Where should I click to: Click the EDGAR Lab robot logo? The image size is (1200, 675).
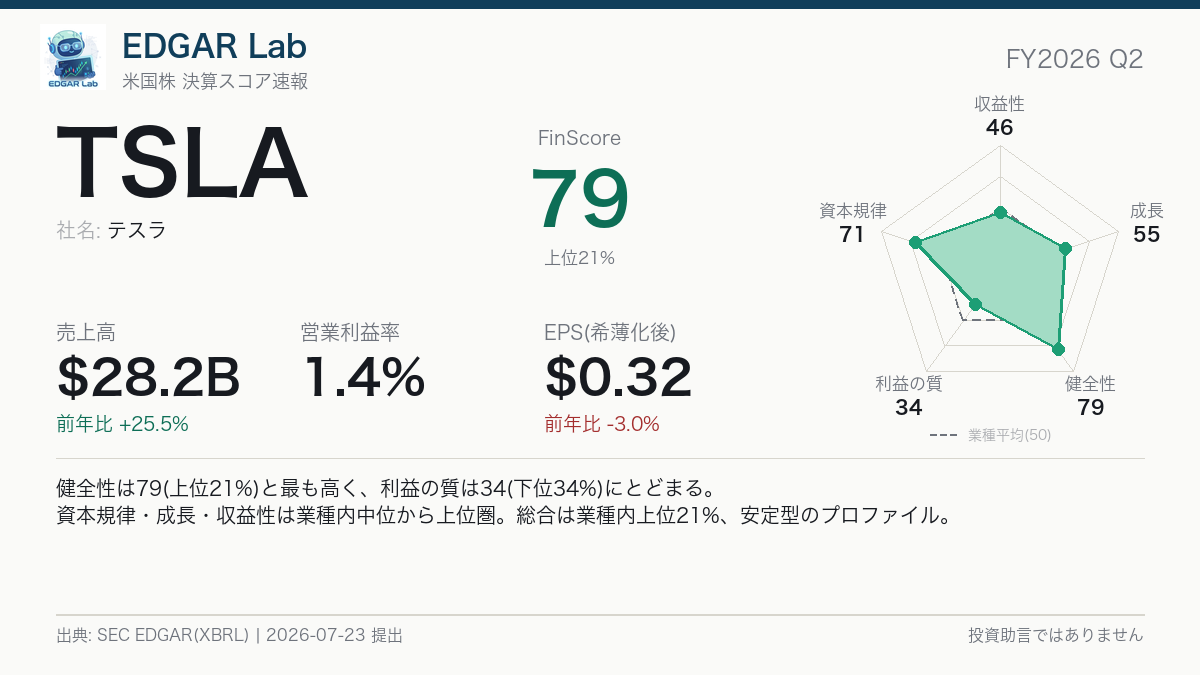[x=73, y=57]
